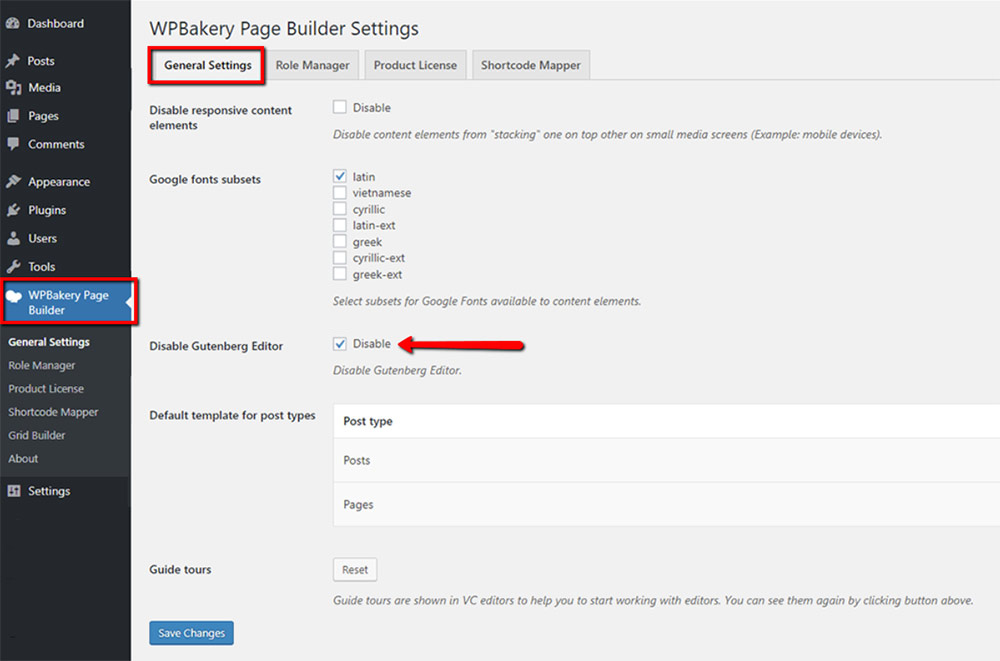This screenshot has width=1000, height=661.
Task: Open the General Settings tab
Action: [x=207, y=65]
